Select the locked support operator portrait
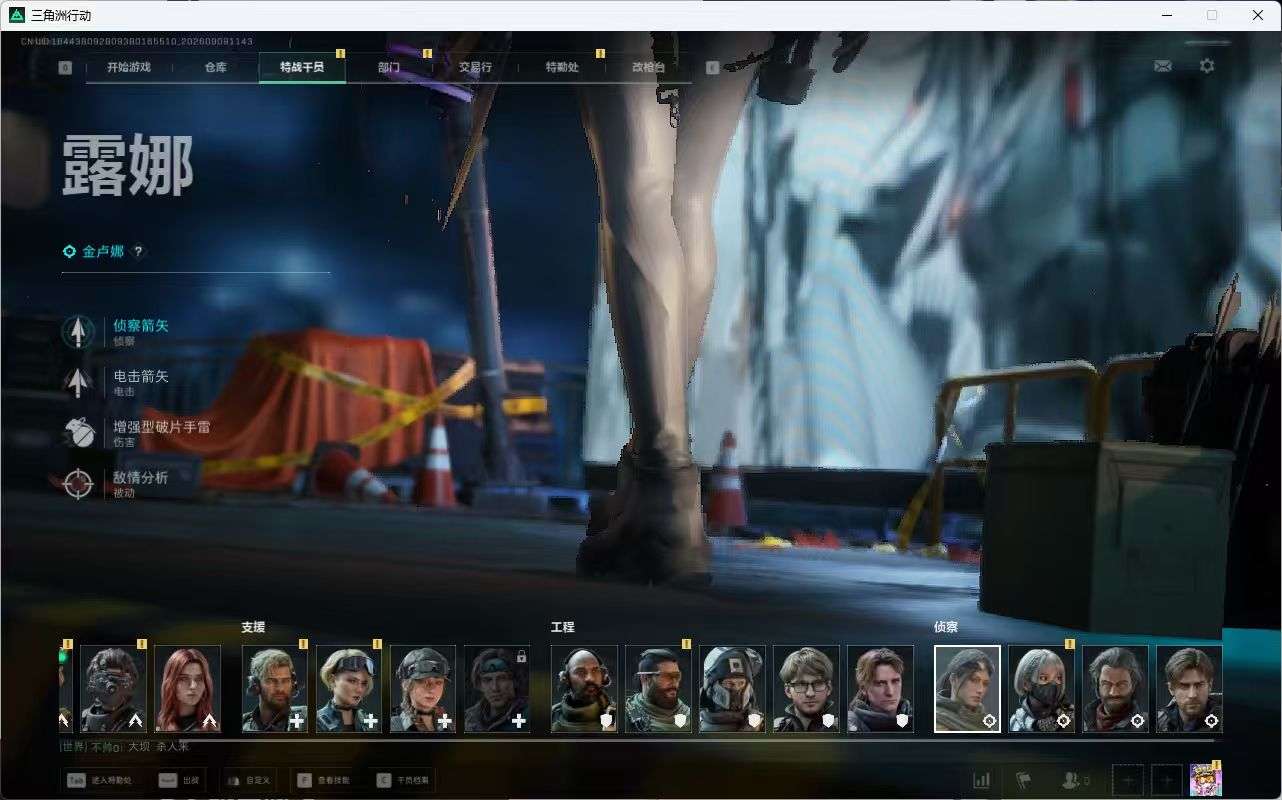The image size is (1282, 800). click(x=497, y=689)
